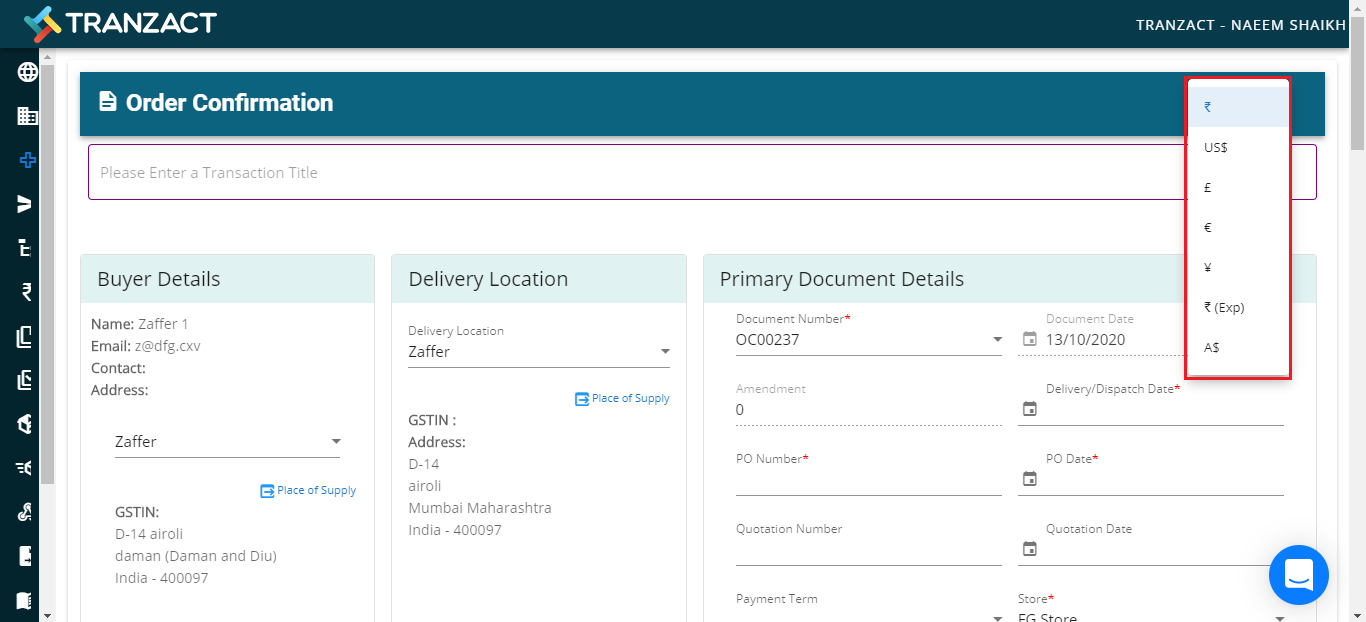Click the text 'D-14 airoli' in Buyer Details
Image resolution: width=1366 pixels, height=622 pixels.
149,534
